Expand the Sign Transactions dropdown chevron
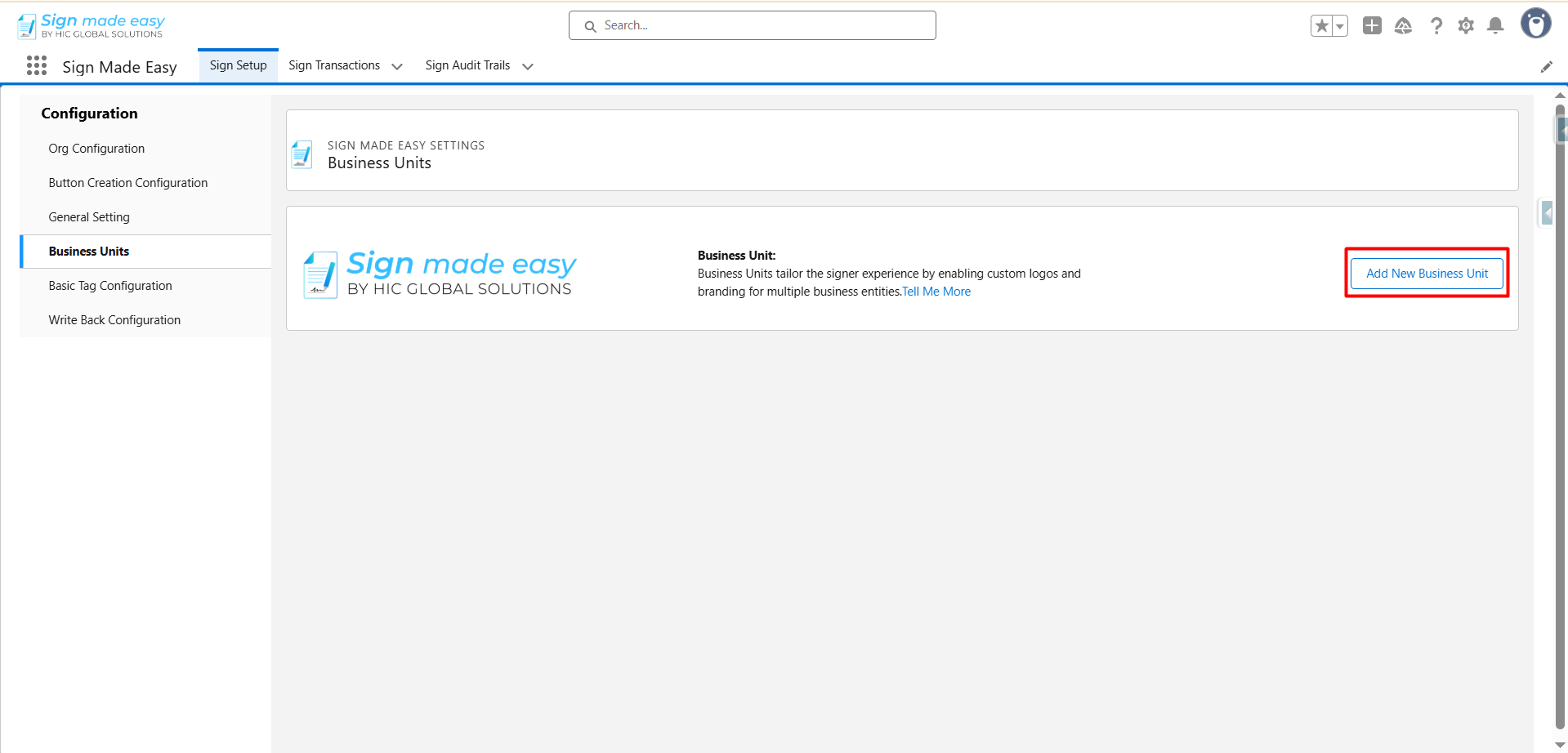 (397, 67)
